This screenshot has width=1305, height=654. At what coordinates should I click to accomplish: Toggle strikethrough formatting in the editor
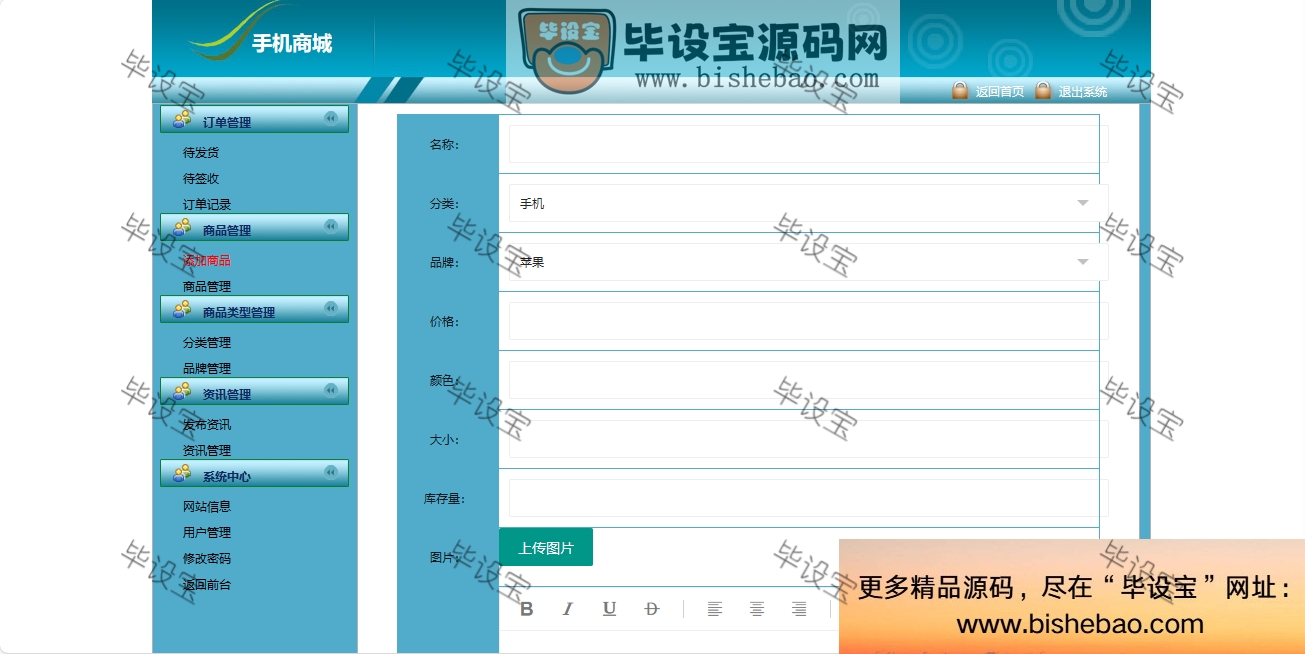coord(652,609)
